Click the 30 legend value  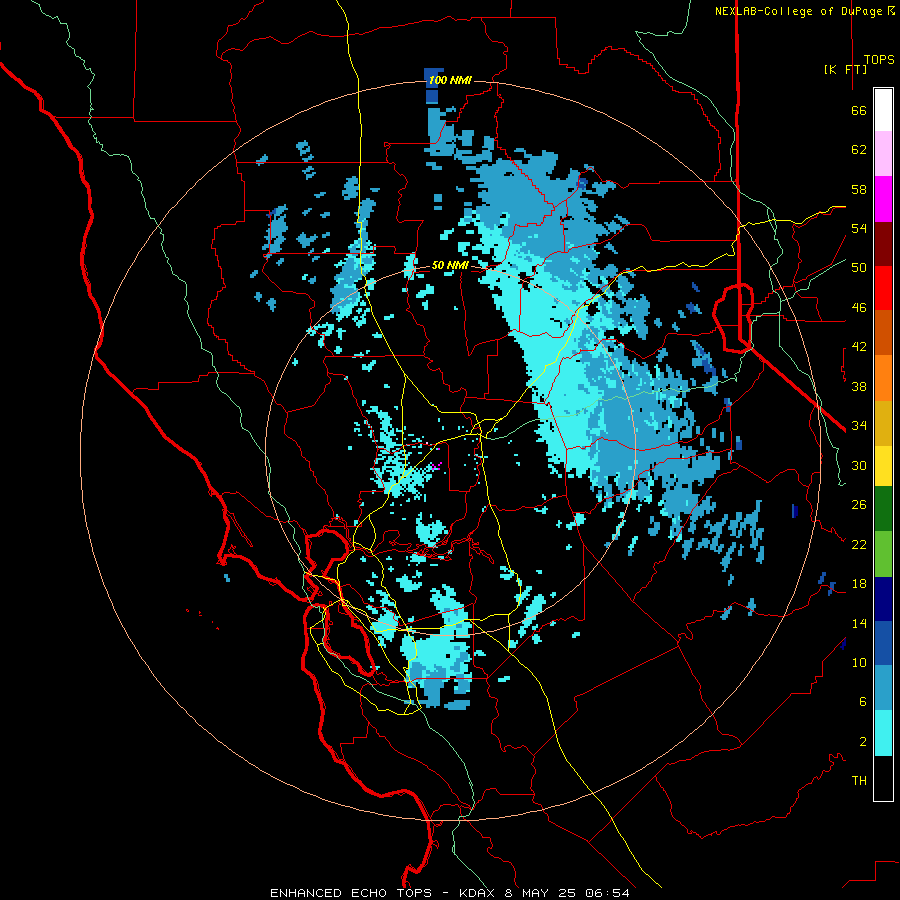coord(859,465)
